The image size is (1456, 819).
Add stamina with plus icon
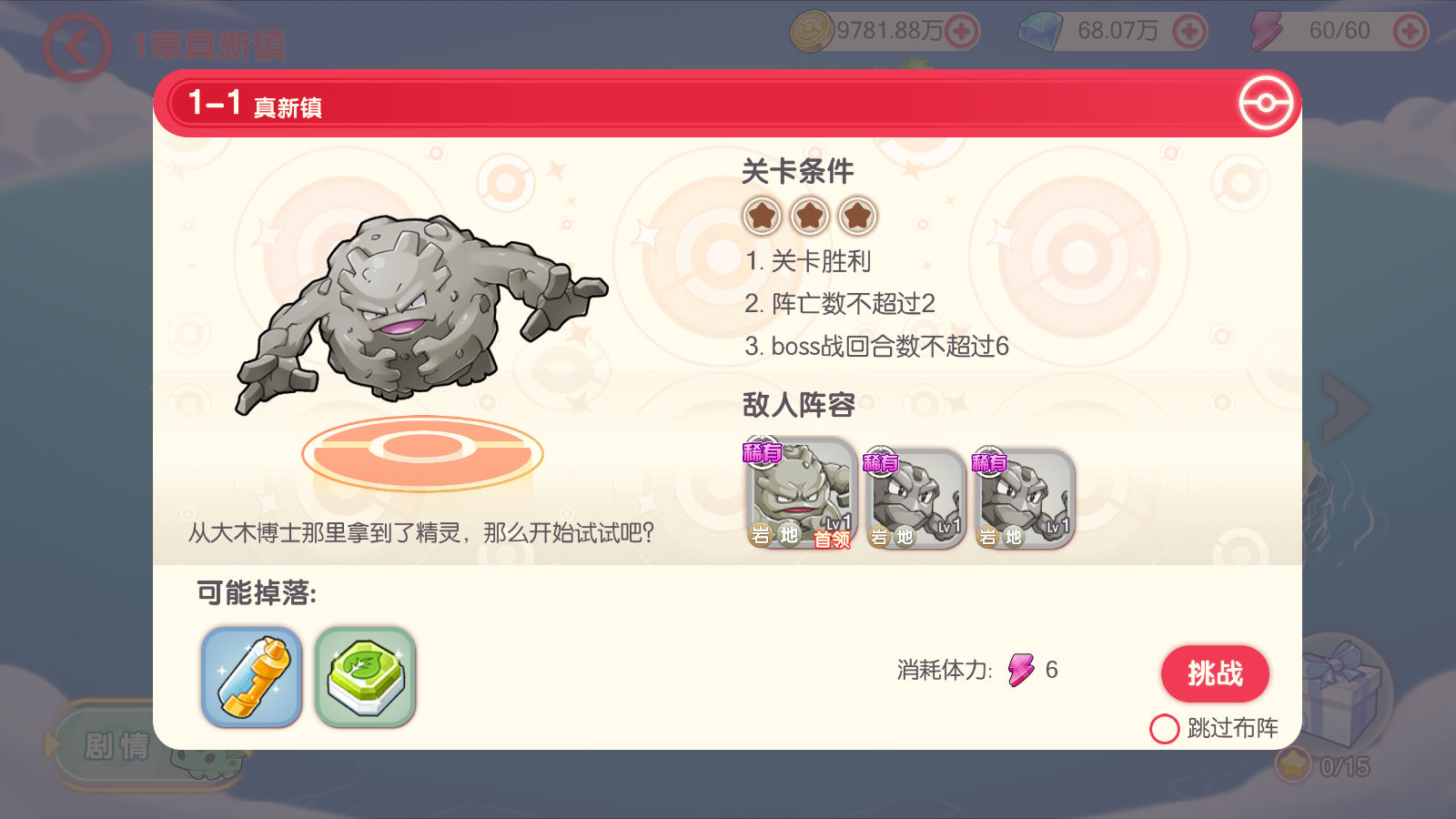pos(1410,31)
